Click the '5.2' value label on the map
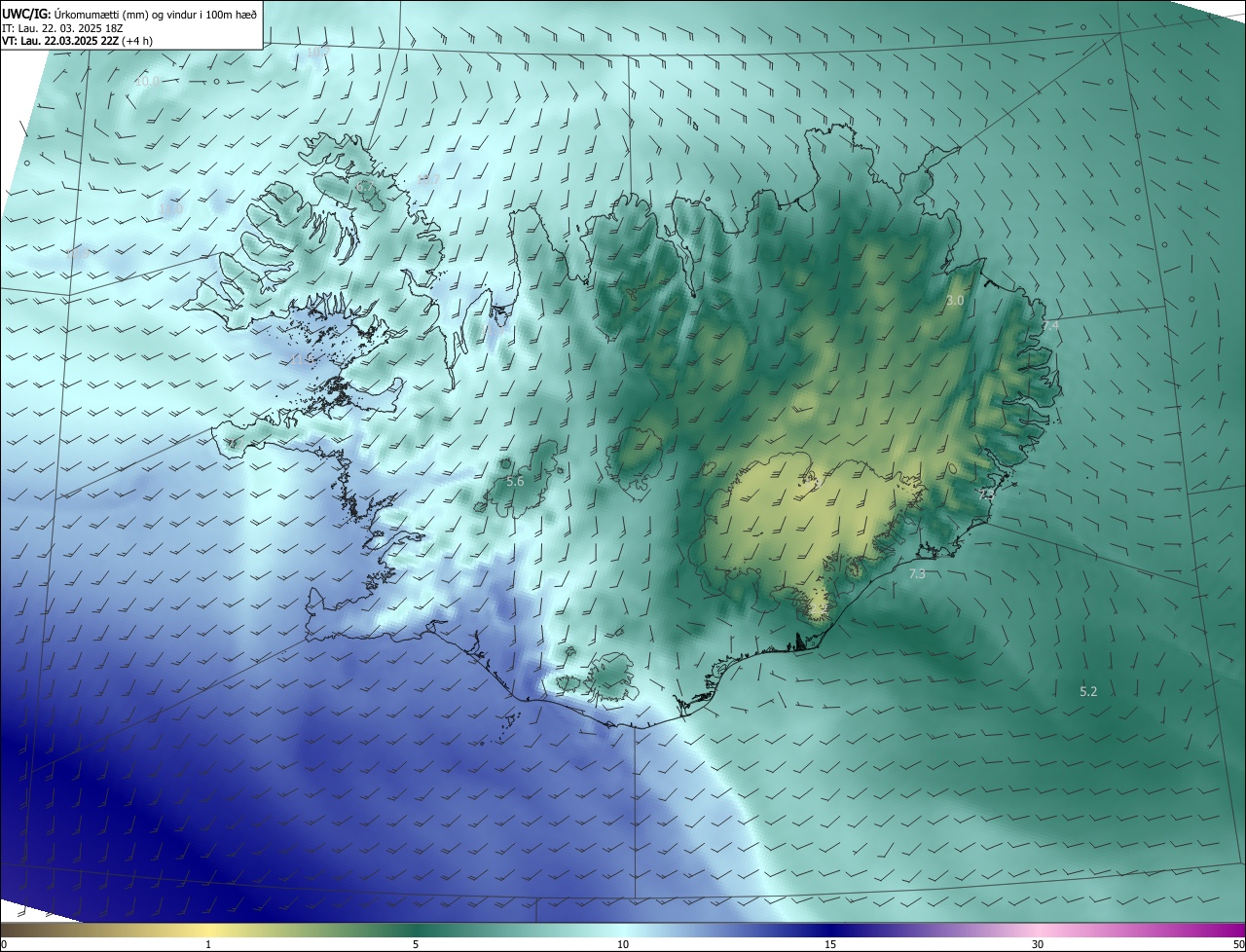The width and height of the screenshot is (1246, 952). tap(1088, 691)
